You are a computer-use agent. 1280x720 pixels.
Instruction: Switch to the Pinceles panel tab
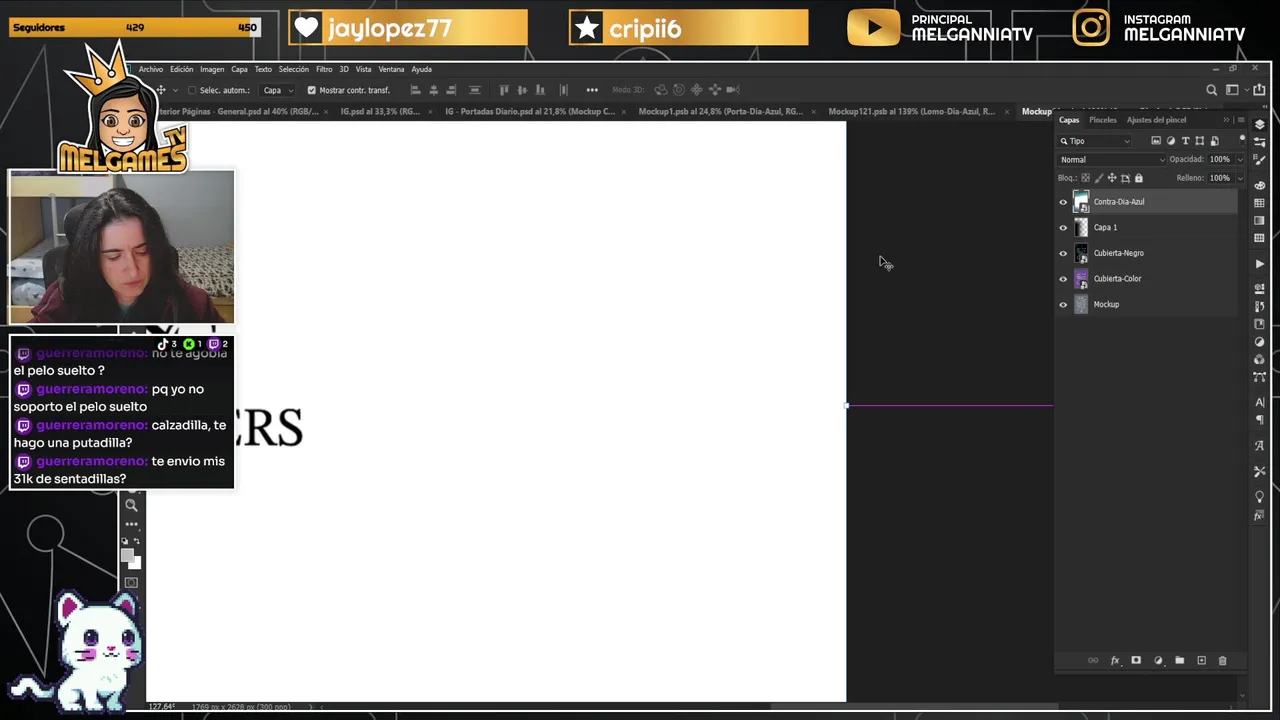[1103, 120]
